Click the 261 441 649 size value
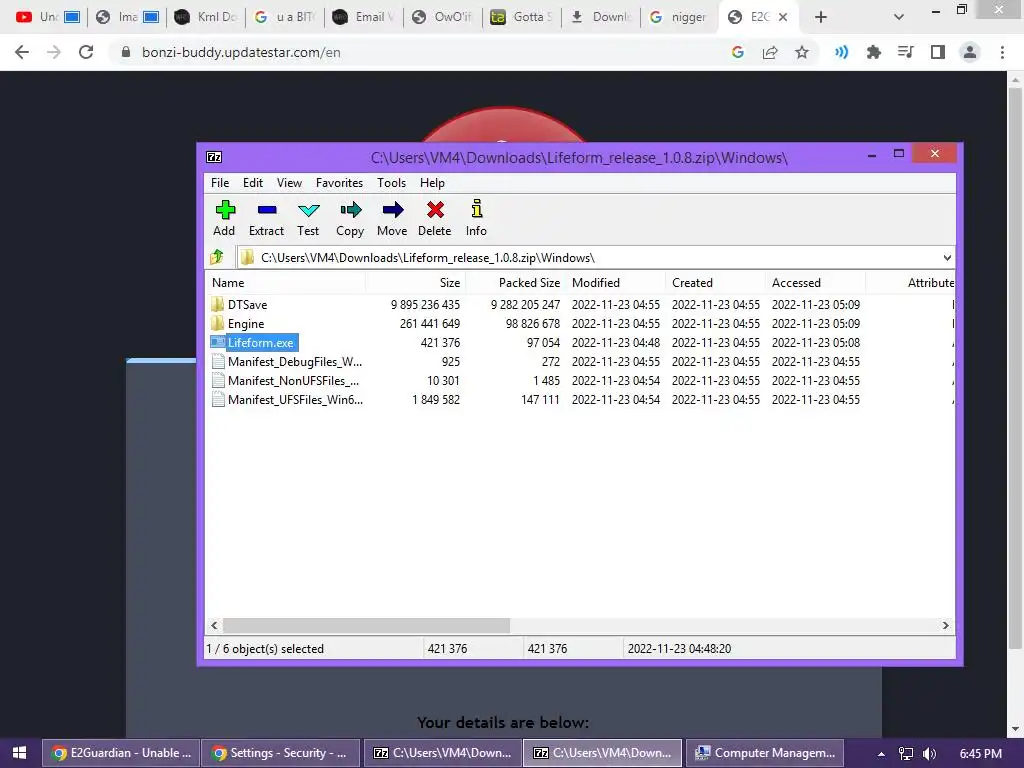This screenshot has height=768, width=1024. (430, 324)
